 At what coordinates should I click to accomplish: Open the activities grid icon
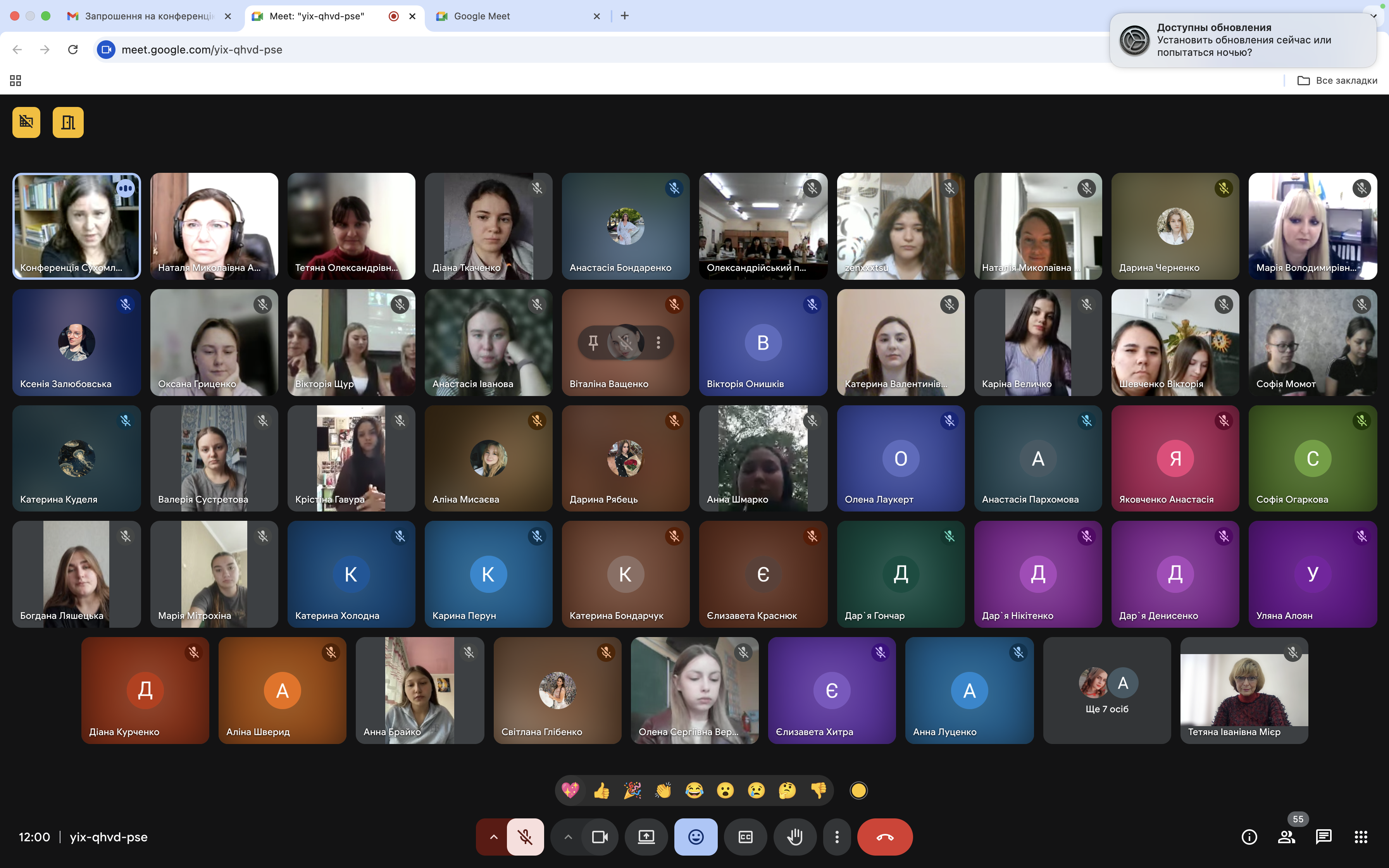click(1360, 837)
